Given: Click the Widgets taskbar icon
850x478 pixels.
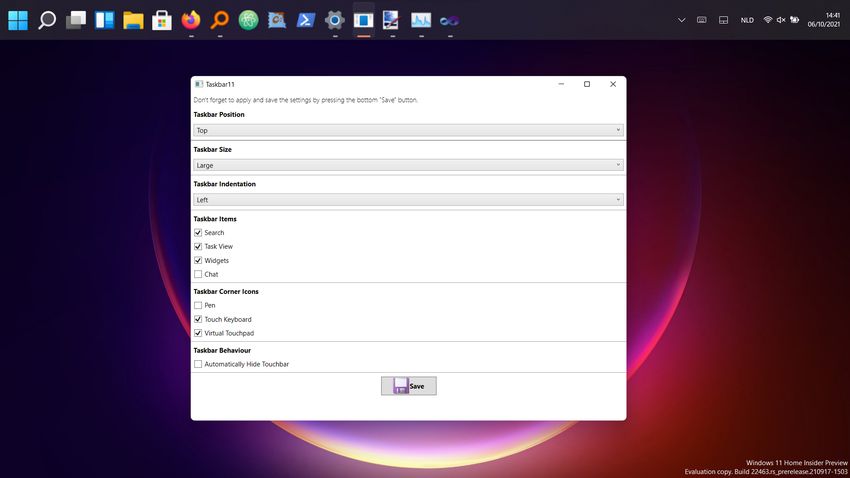Looking at the screenshot, I should tap(104, 20).
